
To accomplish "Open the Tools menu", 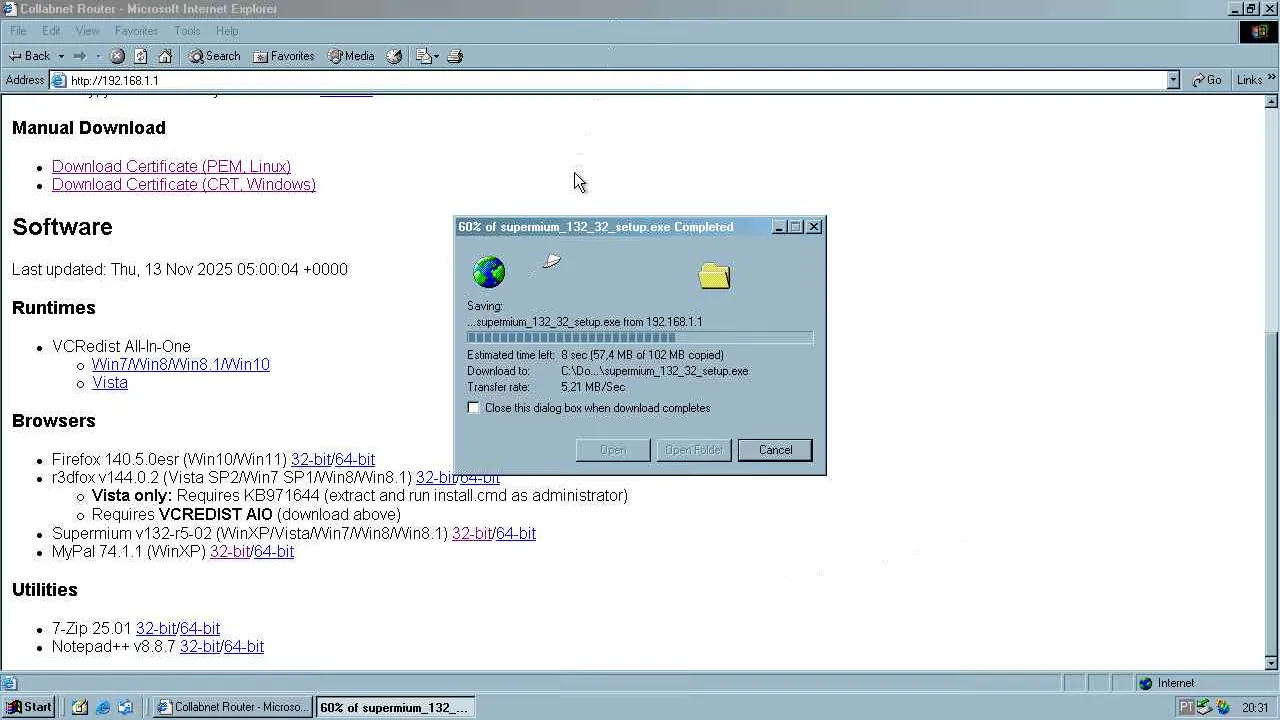I will pyautogui.click(x=187, y=31).
